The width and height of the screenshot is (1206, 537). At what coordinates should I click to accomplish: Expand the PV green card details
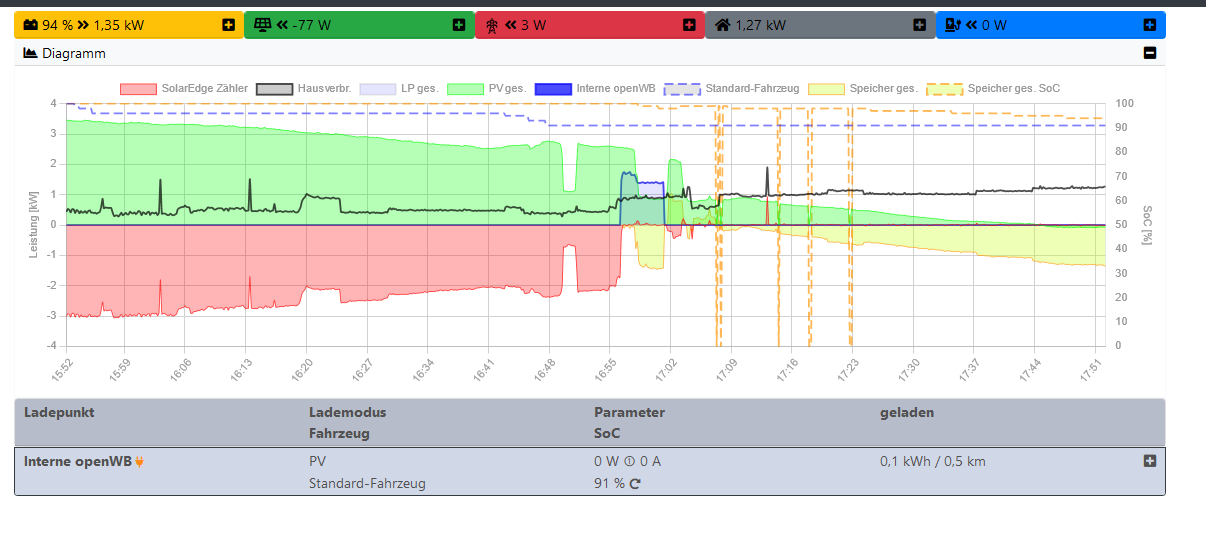[x=459, y=25]
